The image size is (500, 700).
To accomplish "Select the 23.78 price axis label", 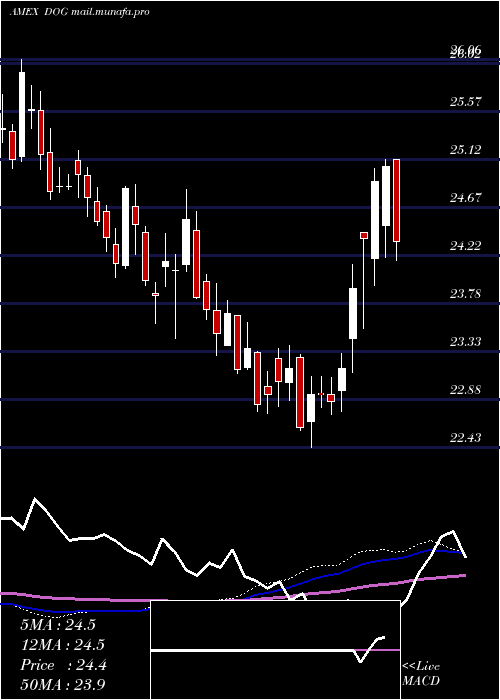I will tap(466, 294).
